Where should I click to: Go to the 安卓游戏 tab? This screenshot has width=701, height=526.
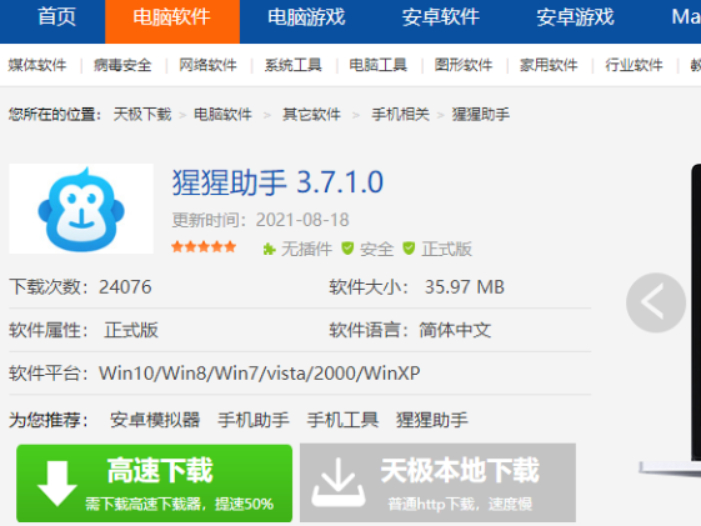click(x=575, y=18)
